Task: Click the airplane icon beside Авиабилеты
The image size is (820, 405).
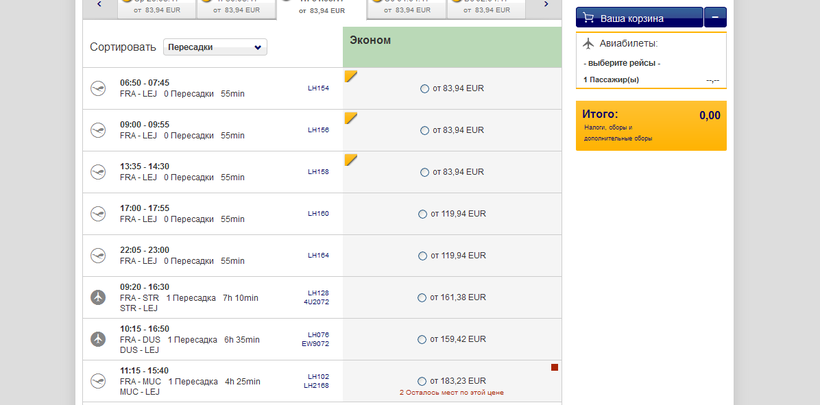Action: point(588,43)
